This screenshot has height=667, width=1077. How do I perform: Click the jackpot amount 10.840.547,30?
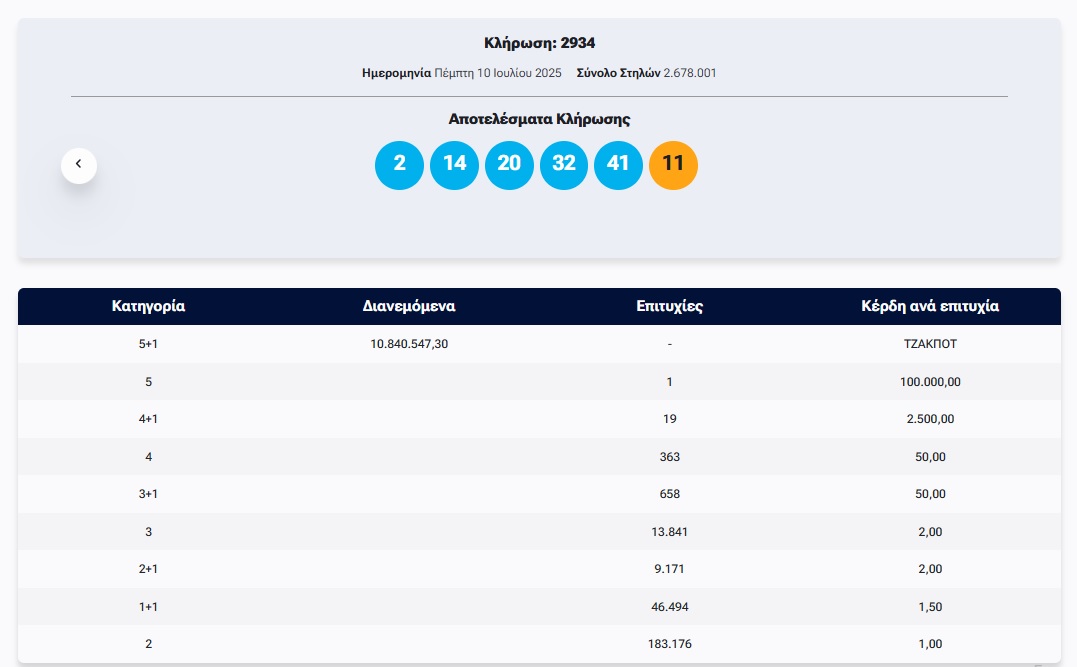coord(408,344)
